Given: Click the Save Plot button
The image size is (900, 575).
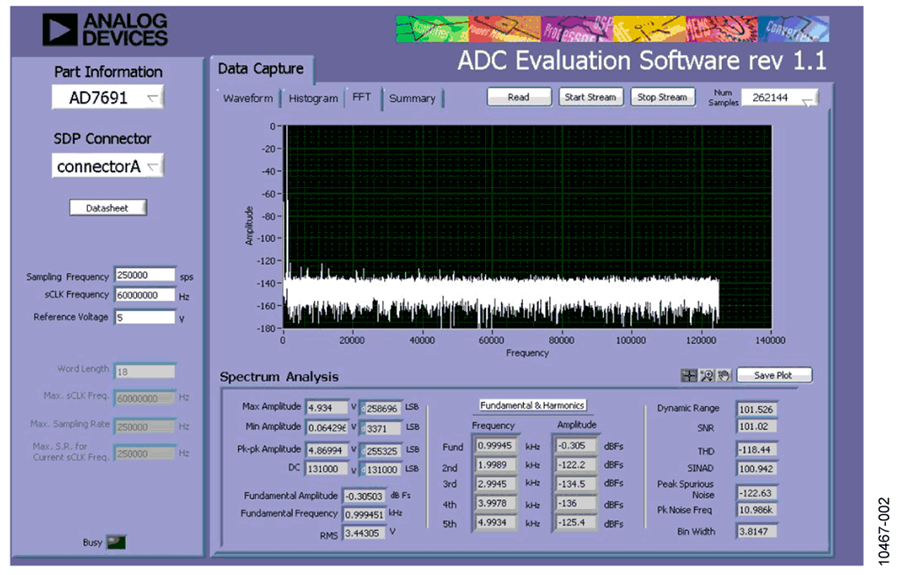Looking at the screenshot, I should 774,375.
